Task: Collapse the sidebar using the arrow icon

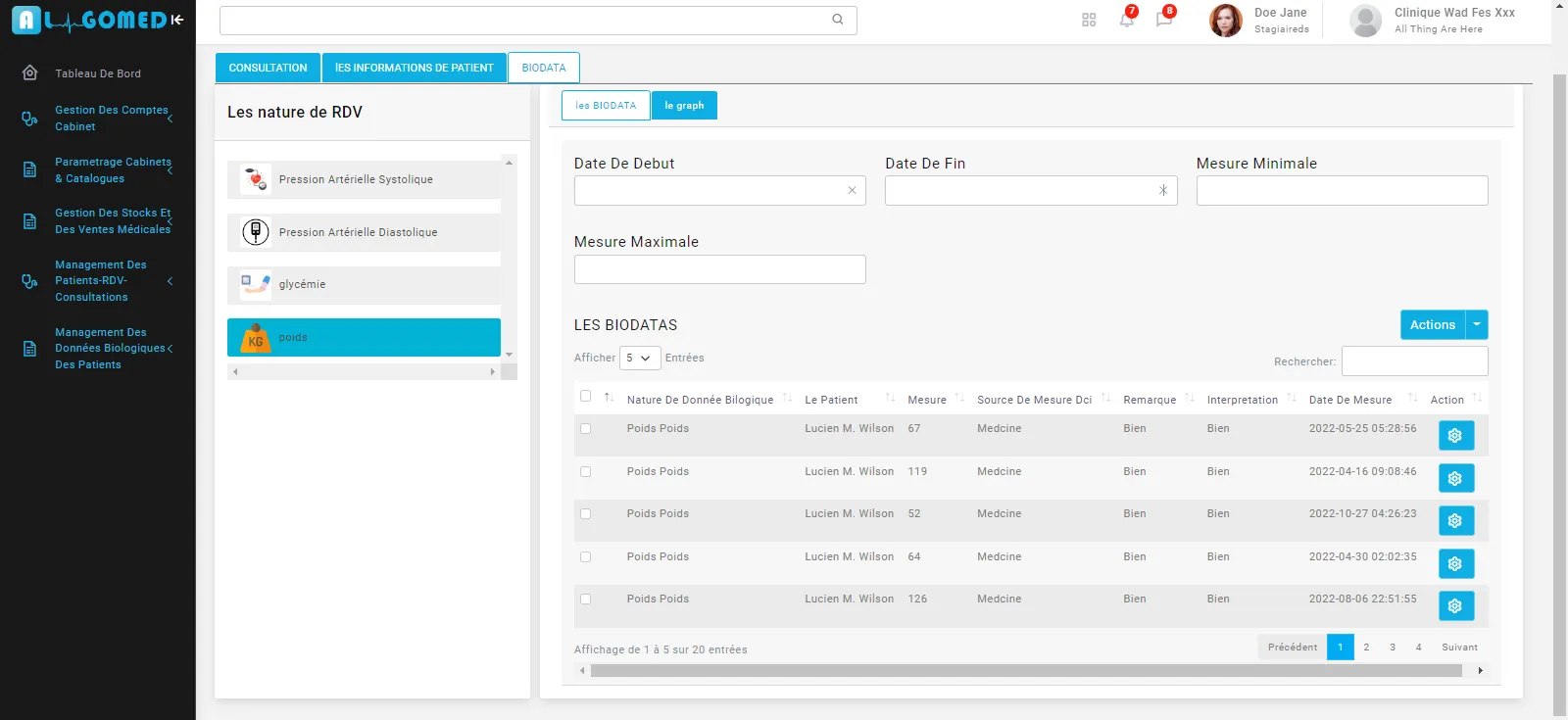Action: point(177,20)
